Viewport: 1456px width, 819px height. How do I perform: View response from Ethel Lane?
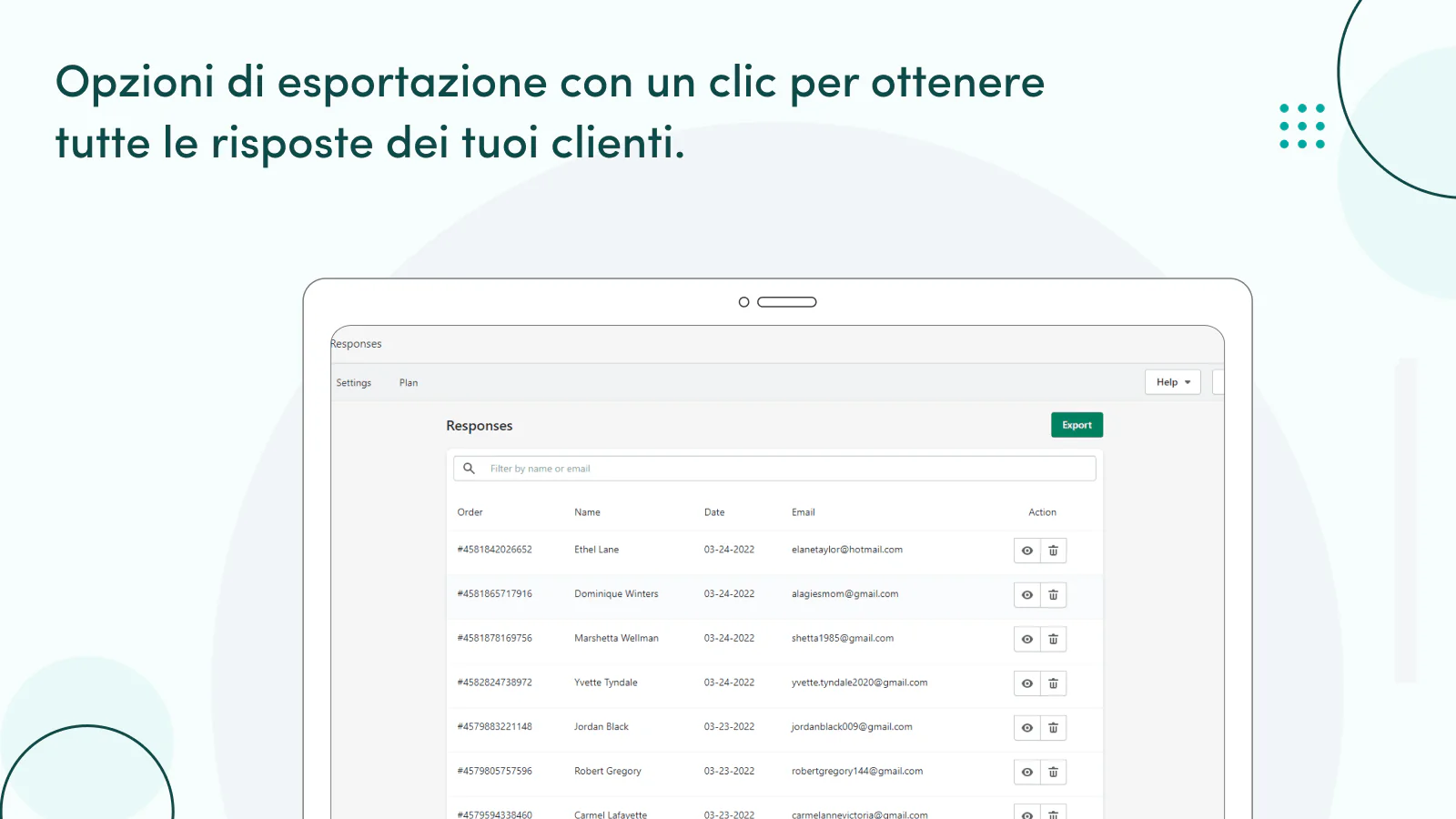coord(1027,551)
